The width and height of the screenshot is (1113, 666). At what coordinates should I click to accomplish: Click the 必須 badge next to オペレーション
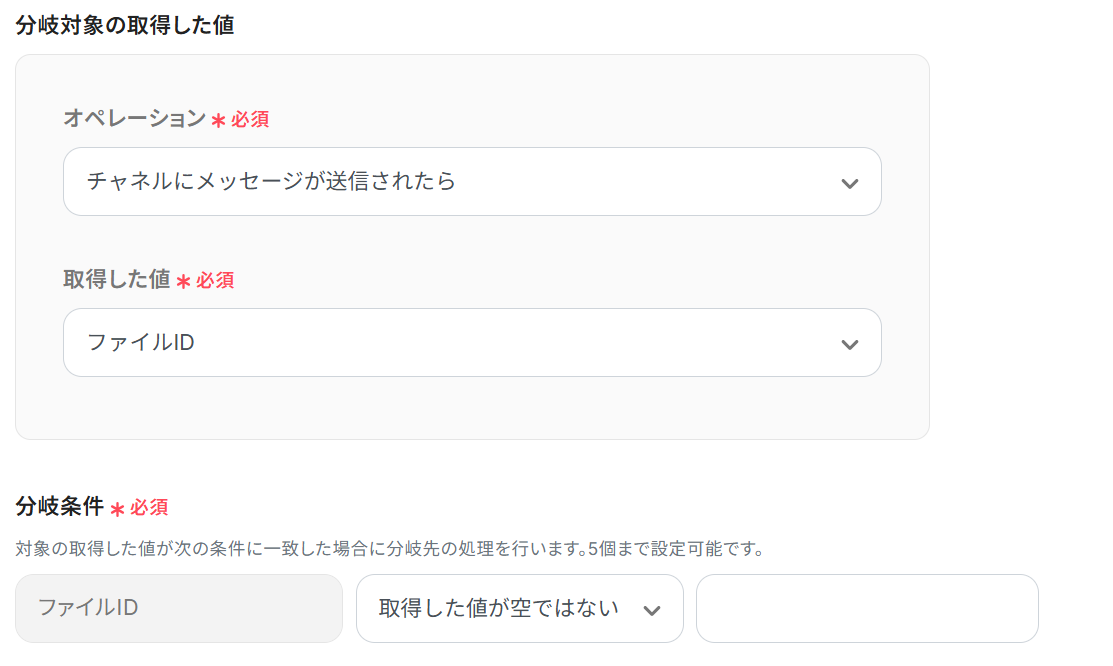[250, 120]
